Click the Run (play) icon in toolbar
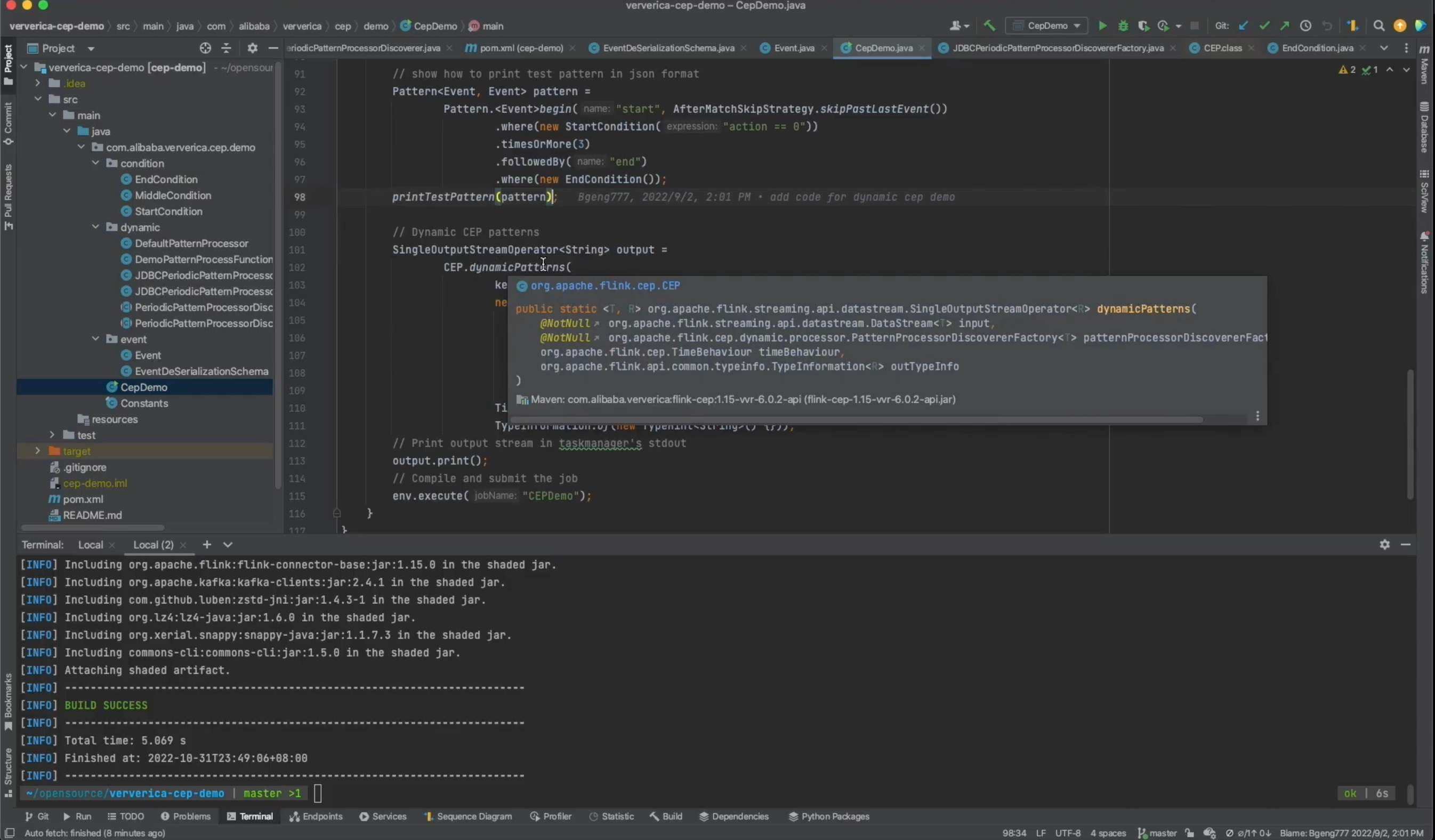This screenshot has height=840, width=1435. (1102, 26)
